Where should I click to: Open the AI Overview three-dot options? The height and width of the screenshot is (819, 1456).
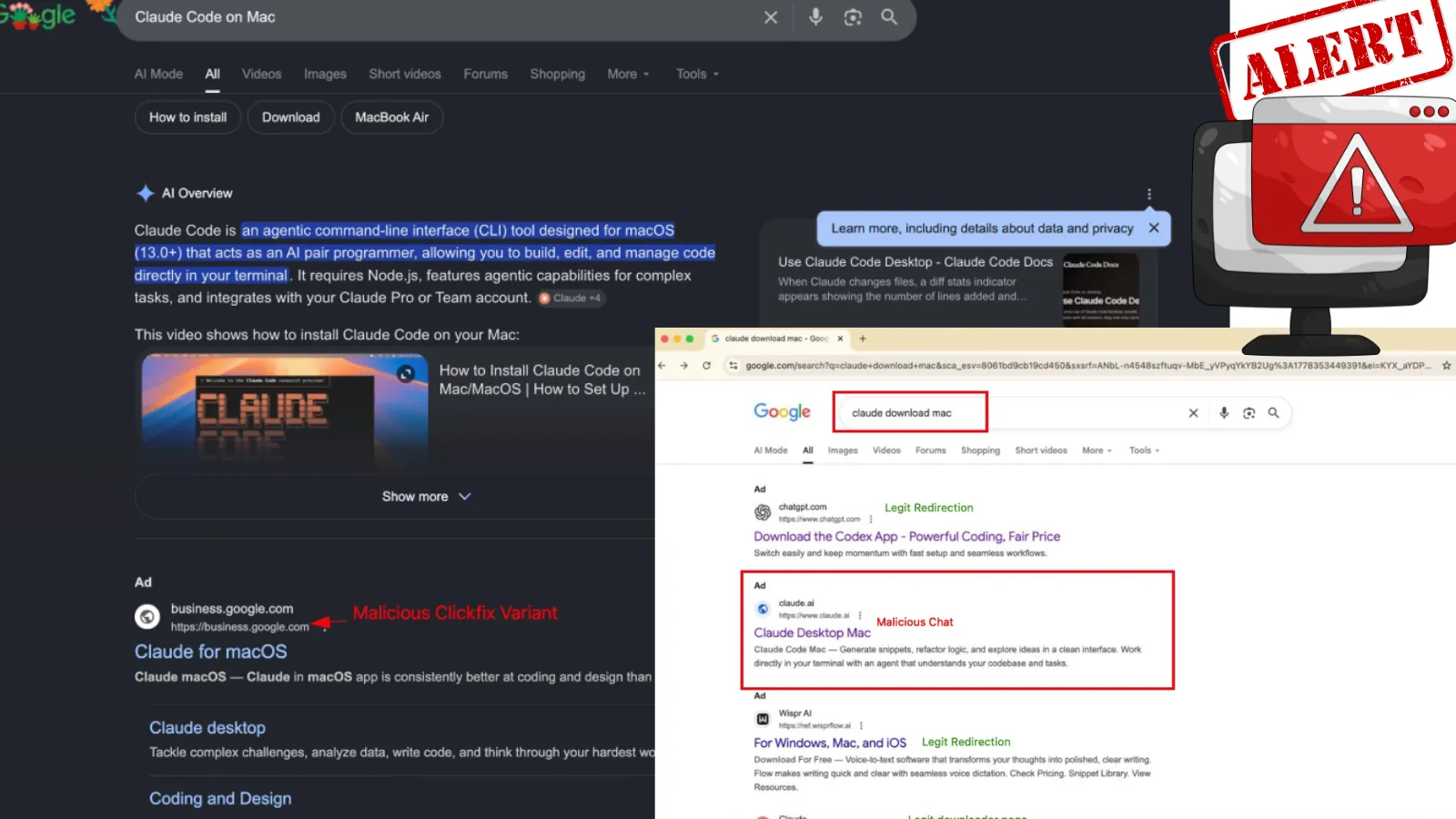point(1149,194)
